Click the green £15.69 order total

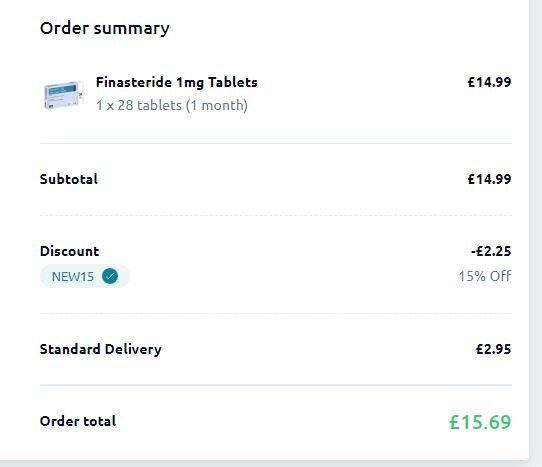[480, 422]
